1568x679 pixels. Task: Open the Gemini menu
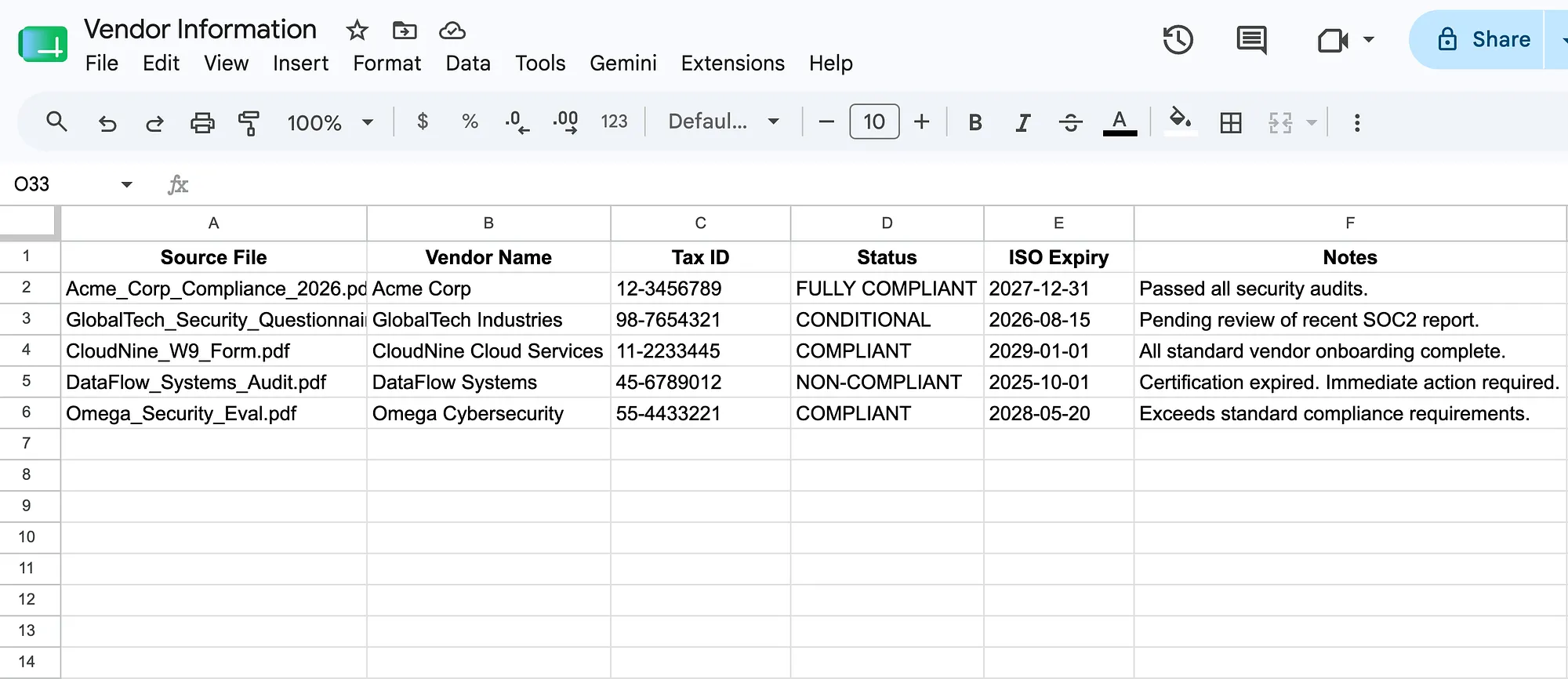click(623, 64)
